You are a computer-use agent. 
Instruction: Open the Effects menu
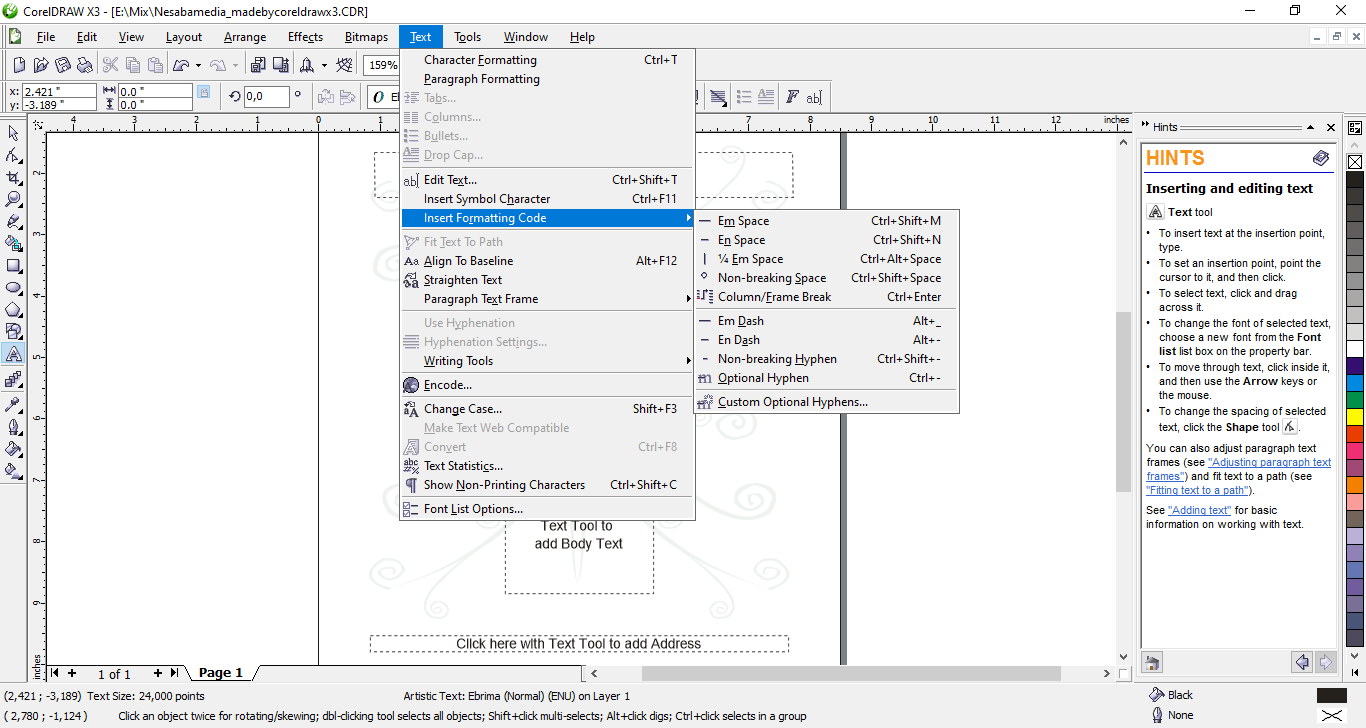(305, 37)
